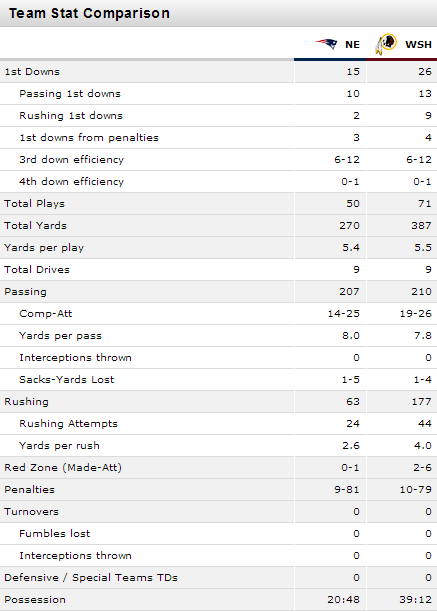Select the Total Plays row label
Image resolution: width=437 pixels, height=612 pixels.
pos(34,204)
